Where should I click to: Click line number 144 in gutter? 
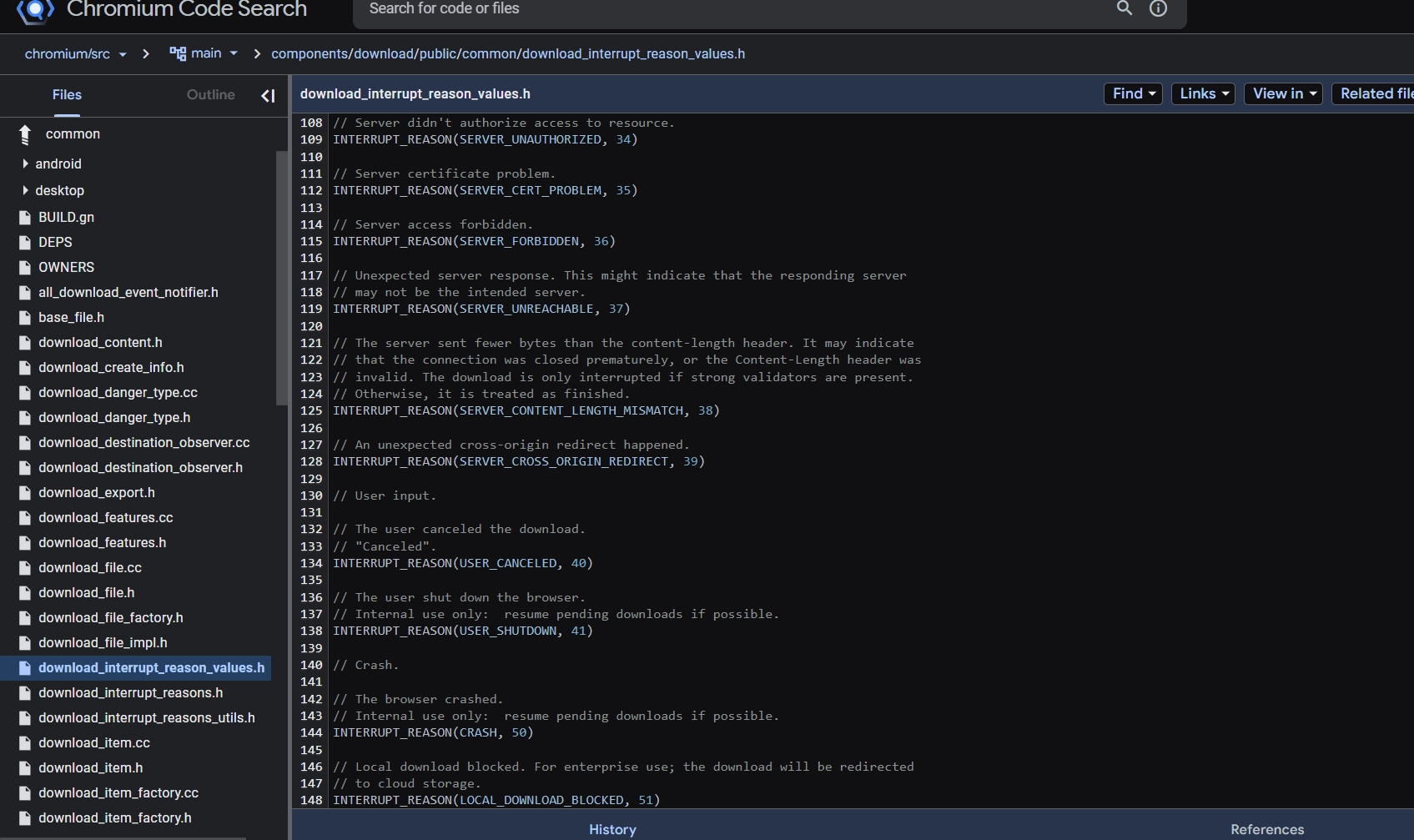pos(311,732)
